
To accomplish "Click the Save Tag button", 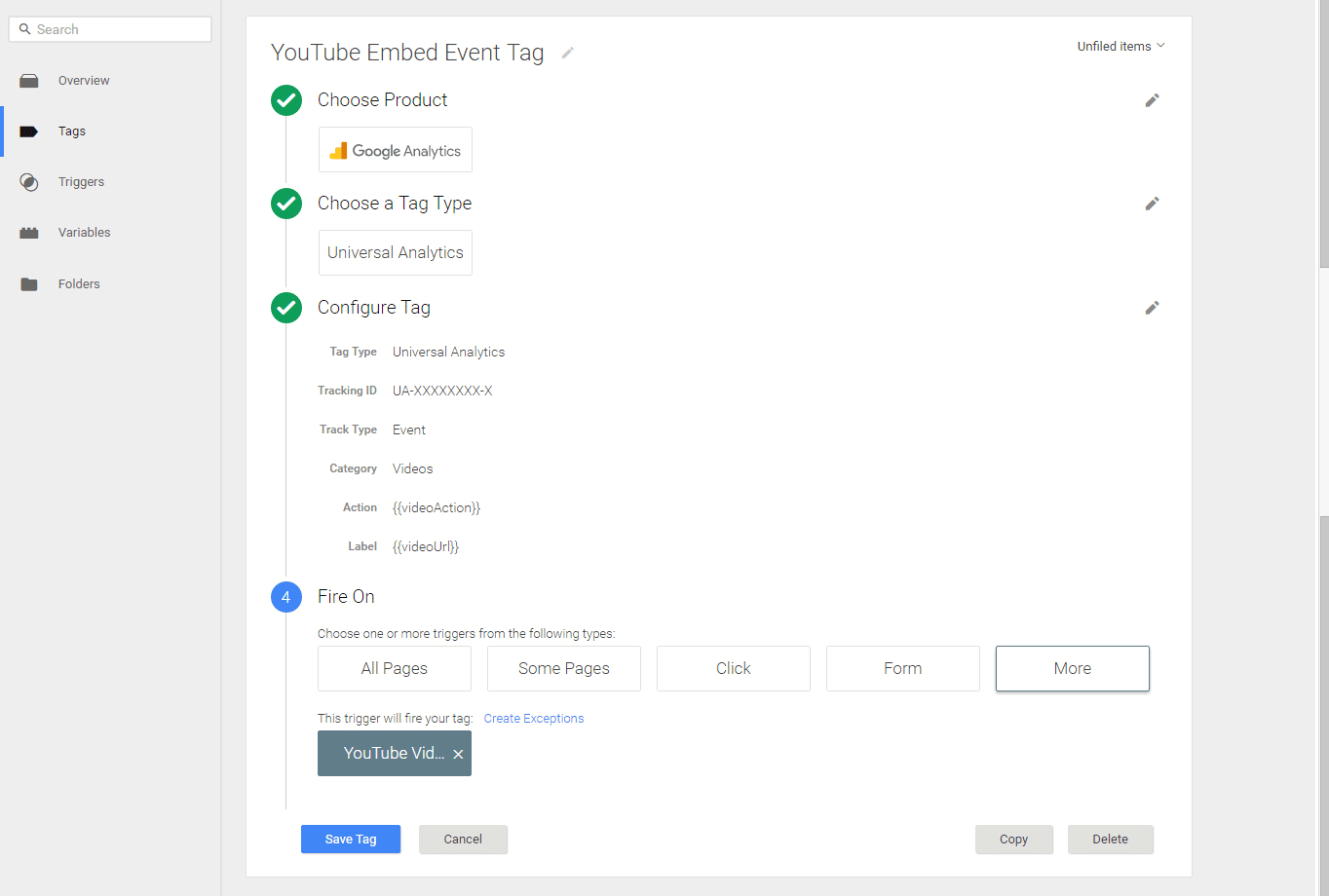I will [x=350, y=839].
